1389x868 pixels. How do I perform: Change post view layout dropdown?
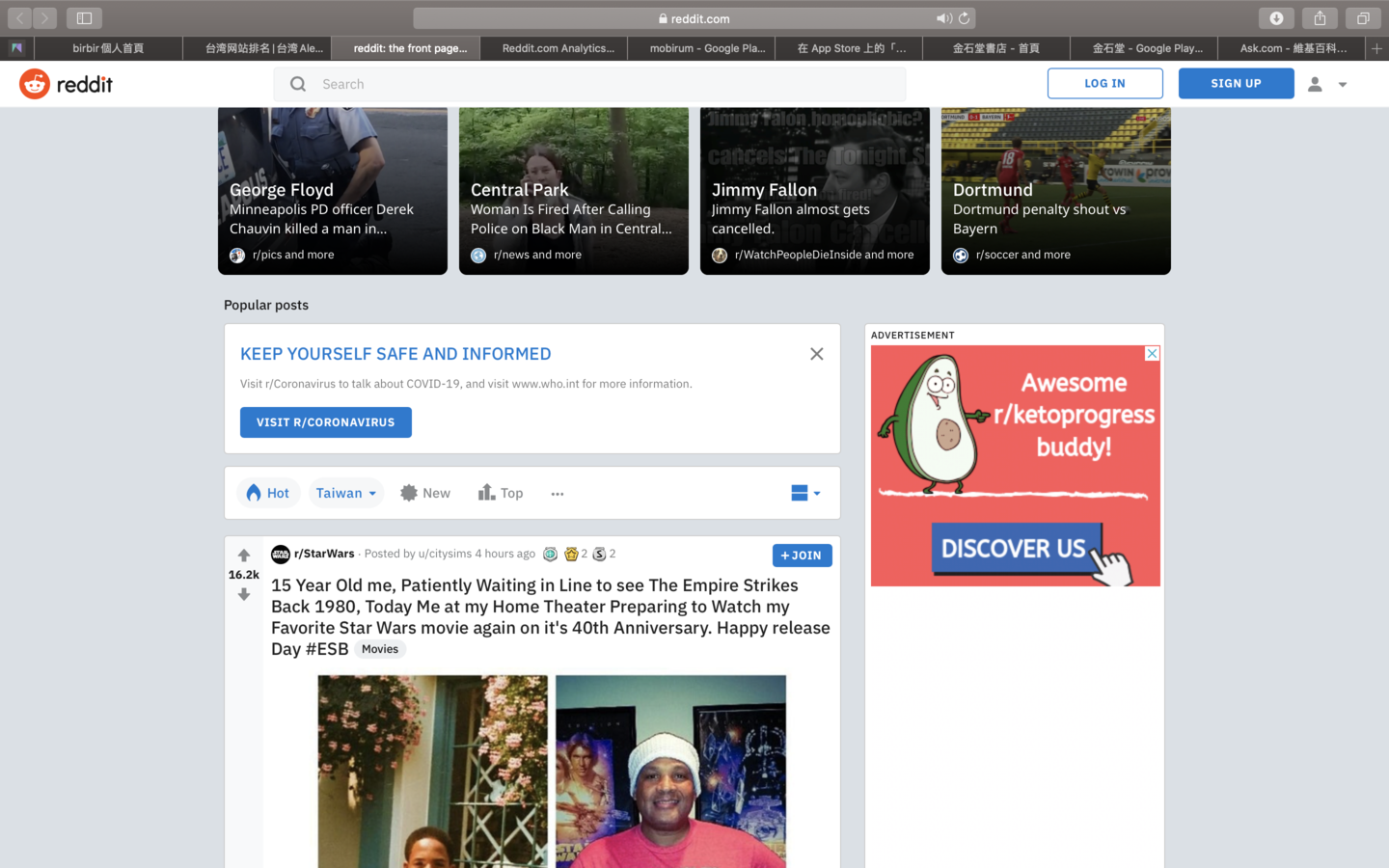click(805, 493)
